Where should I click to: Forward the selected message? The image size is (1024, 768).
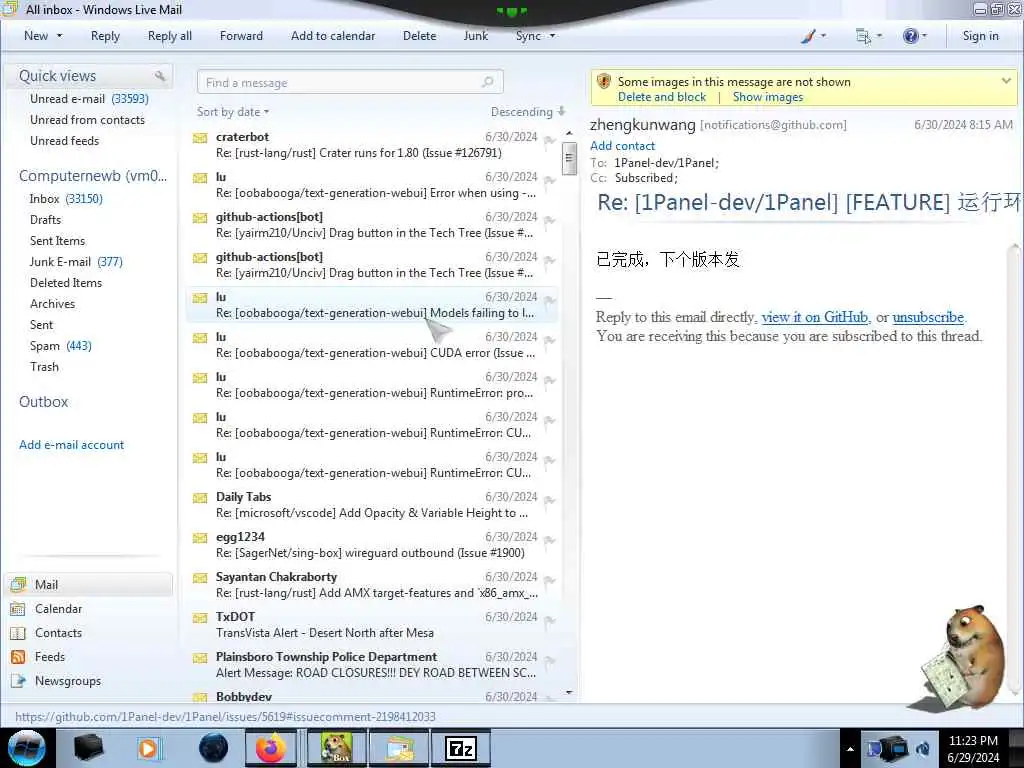pyautogui.click(x=241, y=36)
